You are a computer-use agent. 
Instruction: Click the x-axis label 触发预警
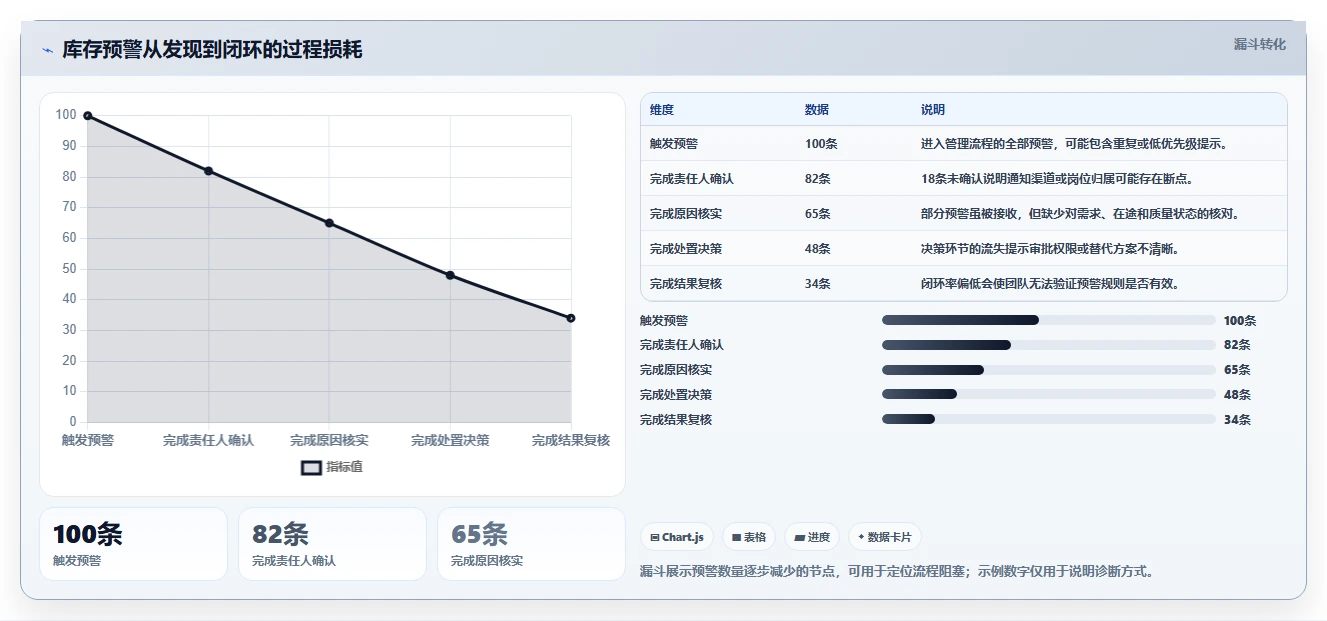pyautogui.click(x=88, y=441)
